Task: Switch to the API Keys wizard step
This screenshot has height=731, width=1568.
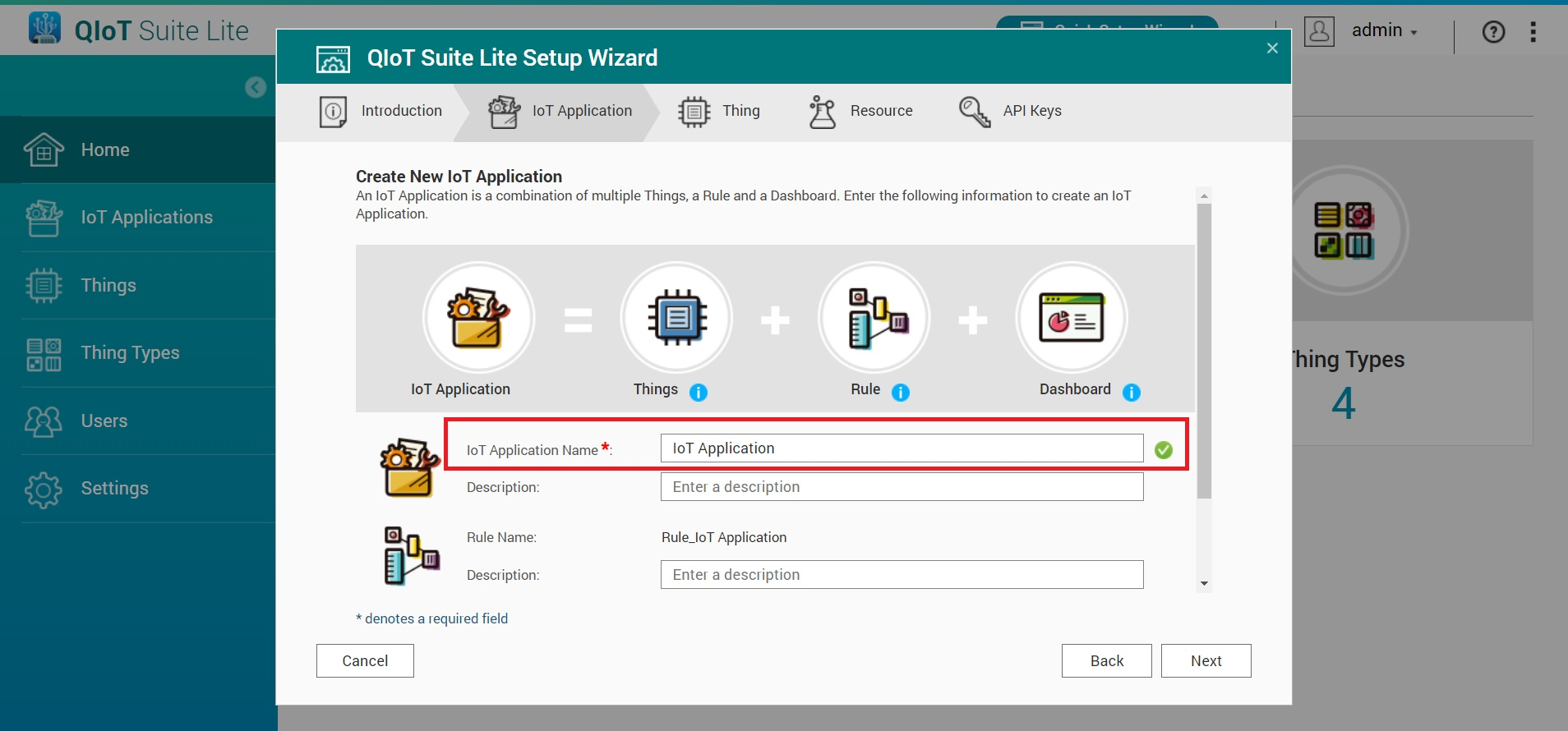Action: (1011, 111)
